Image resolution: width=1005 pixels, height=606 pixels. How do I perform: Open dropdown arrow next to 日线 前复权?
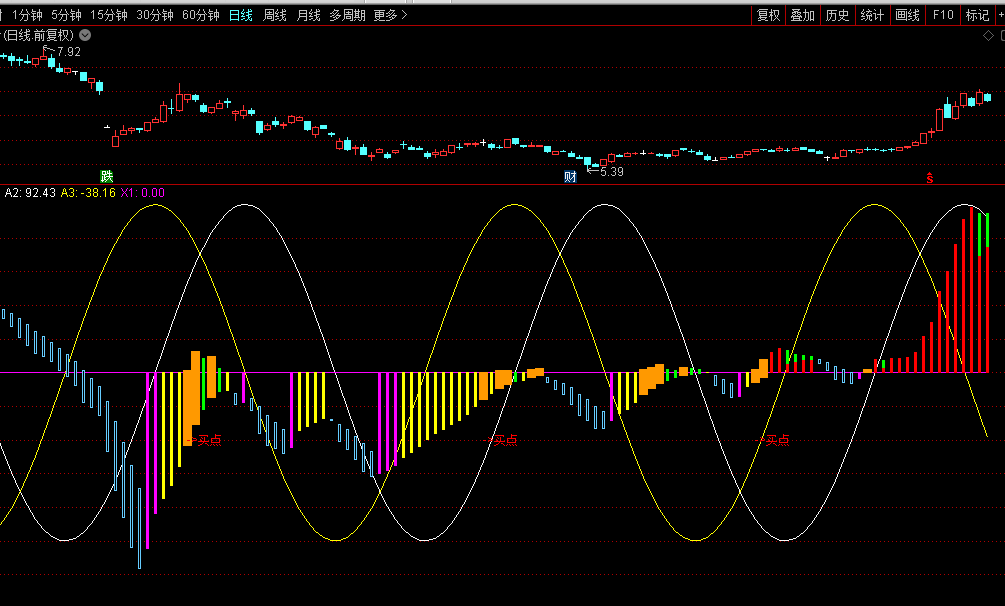point(85,35)
